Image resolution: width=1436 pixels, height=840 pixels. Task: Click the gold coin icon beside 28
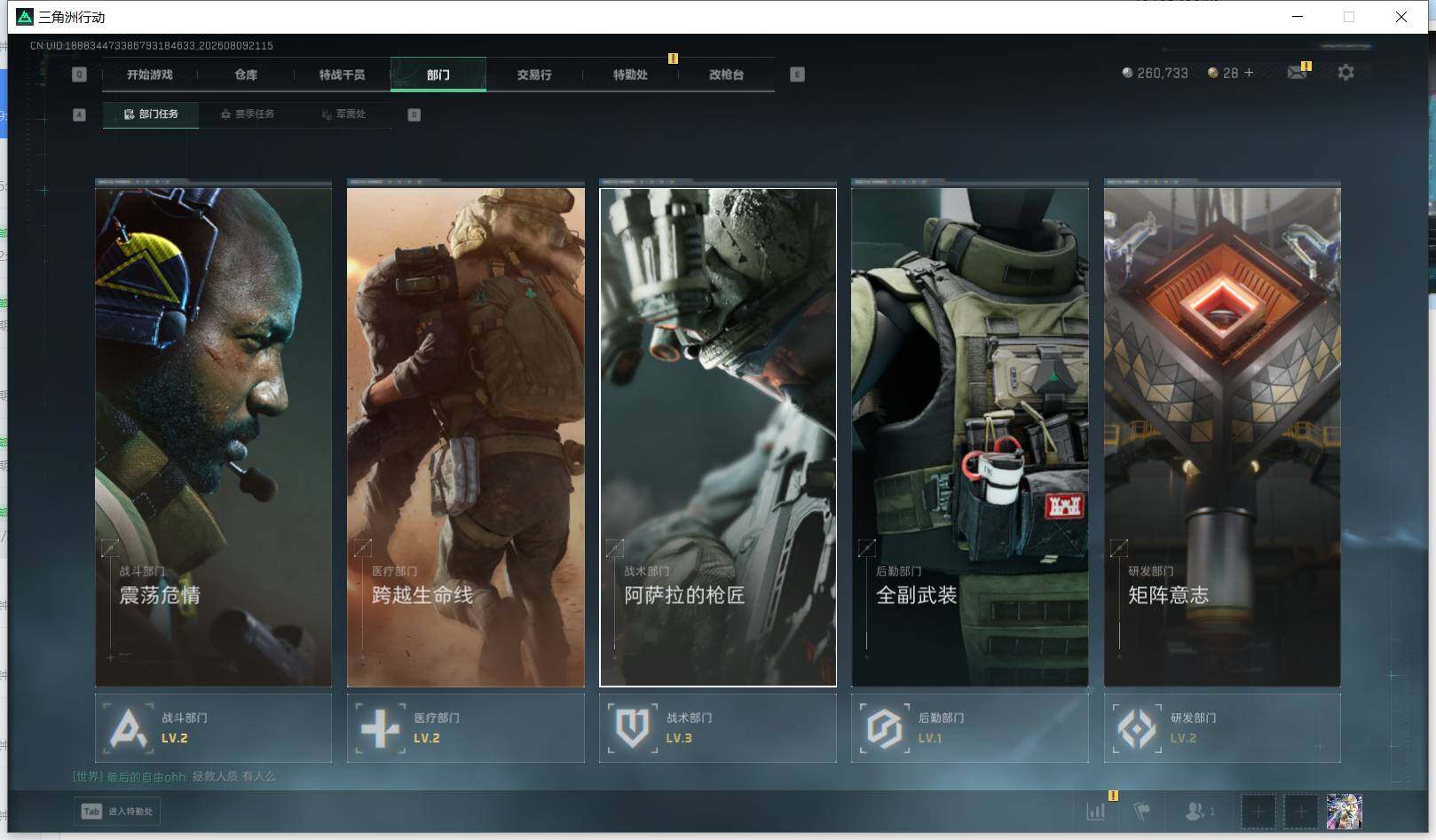point(1212,73)
